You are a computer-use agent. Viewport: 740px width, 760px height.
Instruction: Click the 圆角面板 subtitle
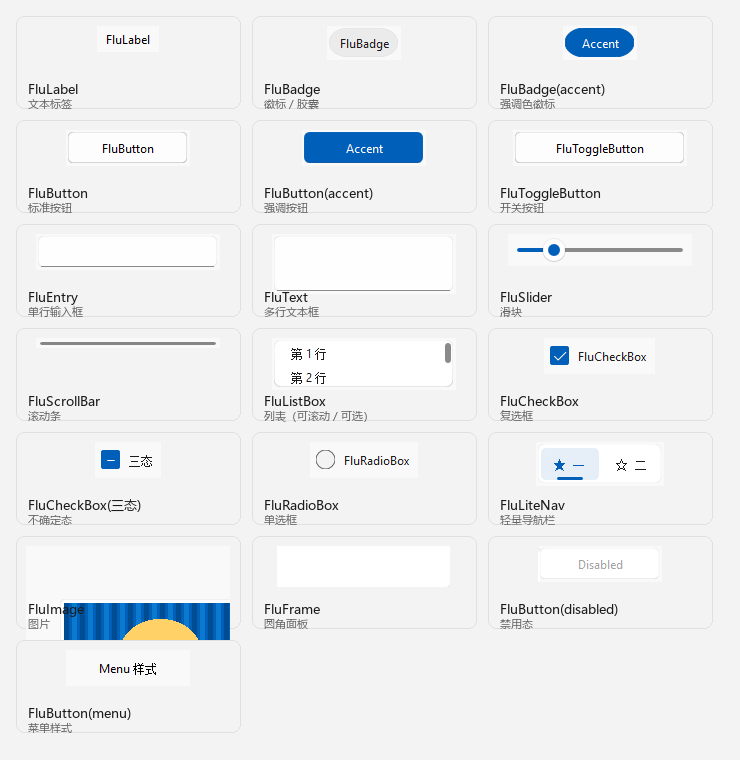coord(286,624)
